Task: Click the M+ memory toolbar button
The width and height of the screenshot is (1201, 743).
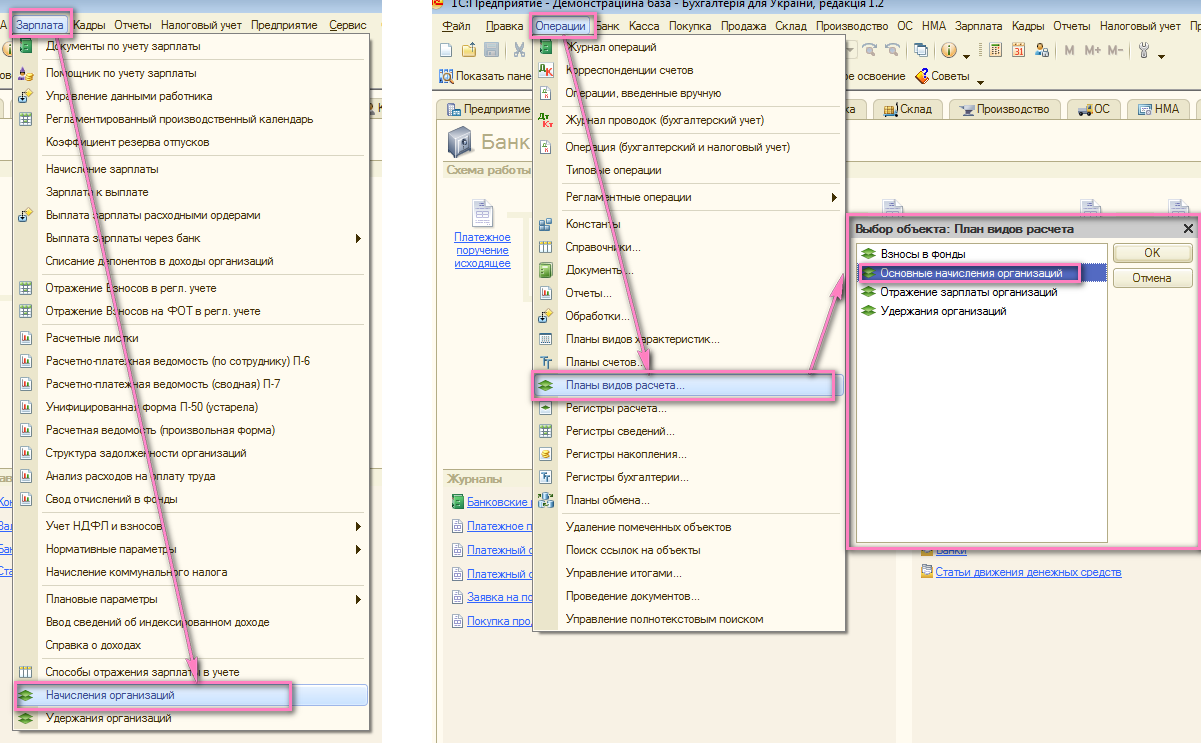Action: pyautogui.click(x=1093, y=50)
